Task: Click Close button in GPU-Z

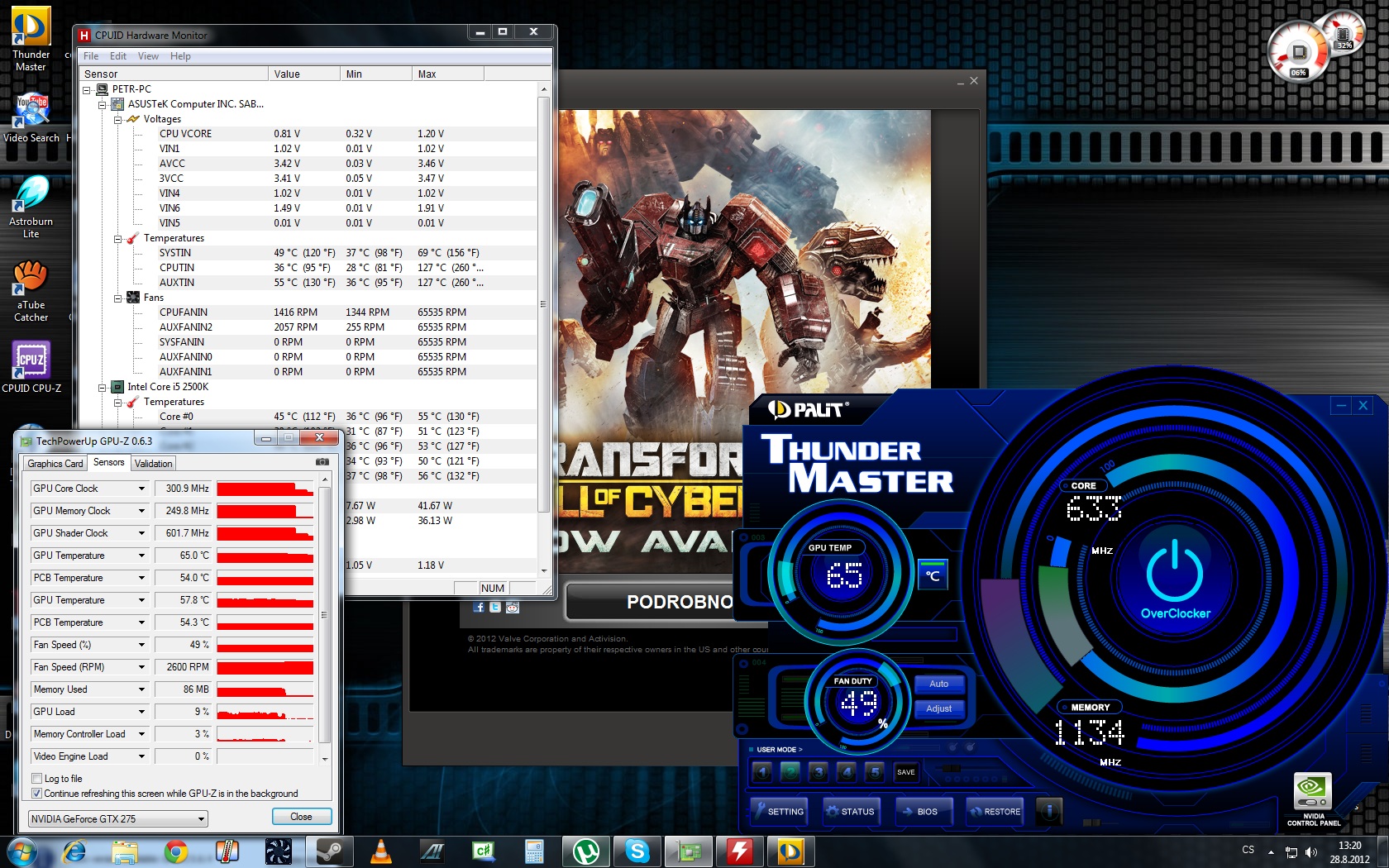Action: 302,817
